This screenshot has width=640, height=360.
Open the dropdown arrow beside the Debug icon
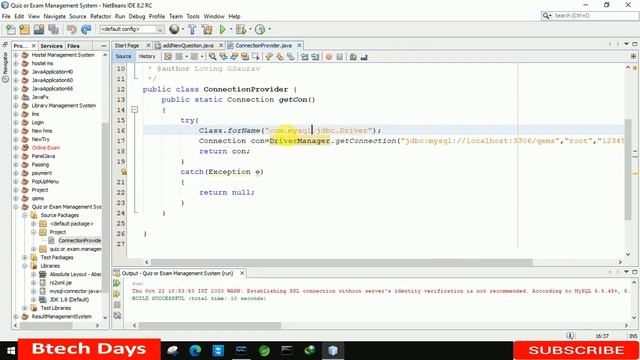click(250, 29)
